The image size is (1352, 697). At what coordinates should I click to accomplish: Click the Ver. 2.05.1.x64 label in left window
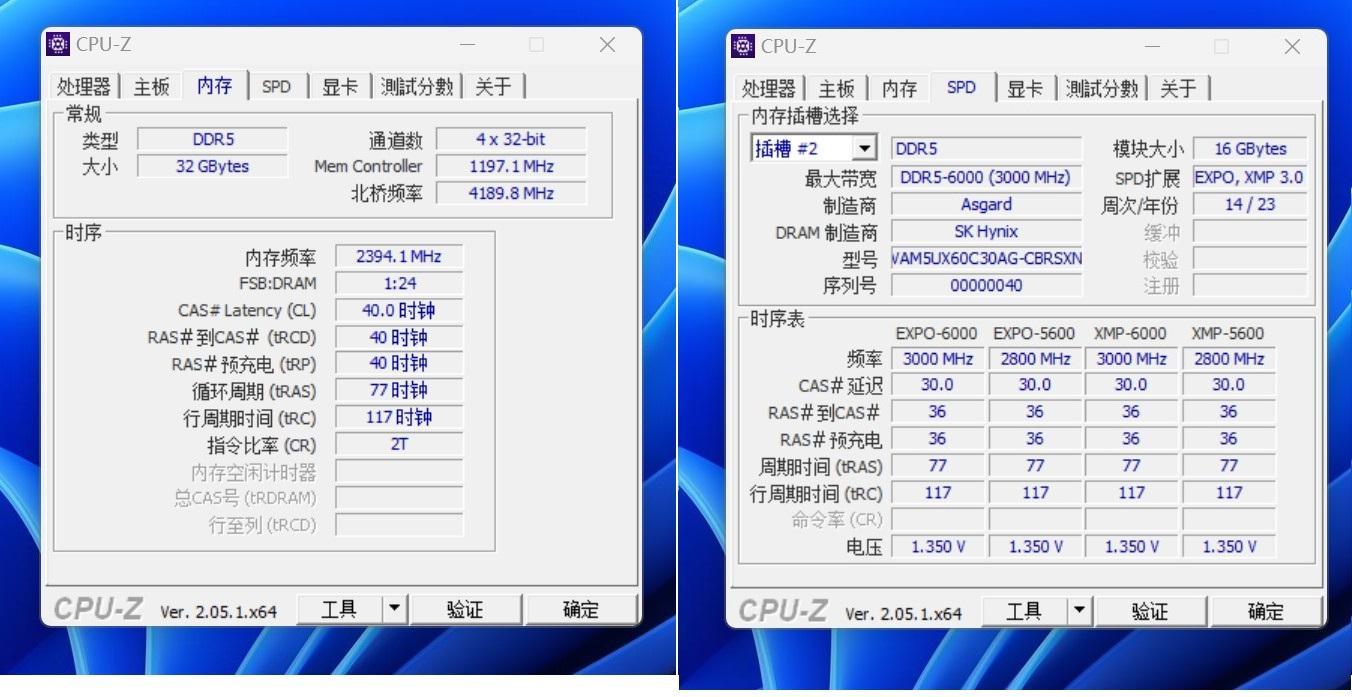point(218,611)
